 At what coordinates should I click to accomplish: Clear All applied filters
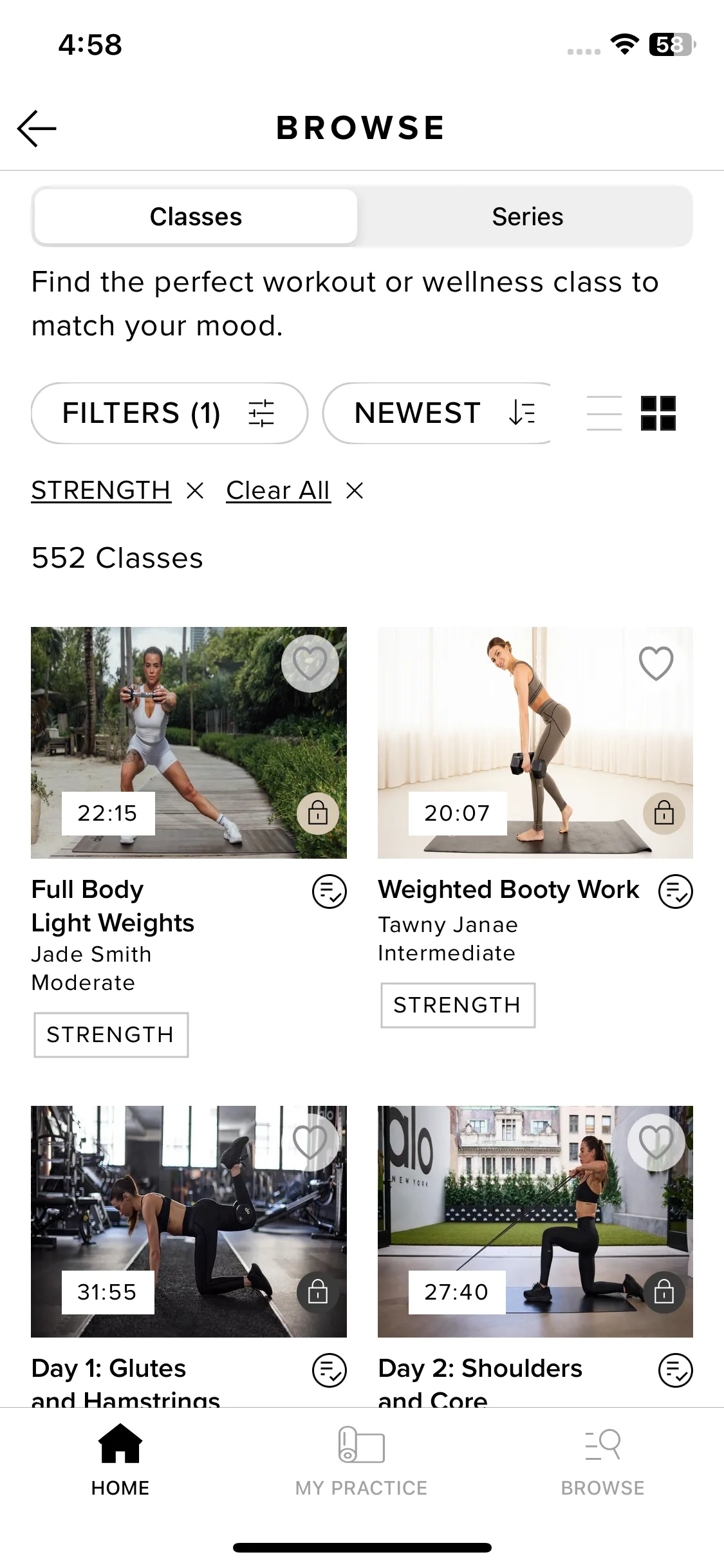click(x=278, y=491)
